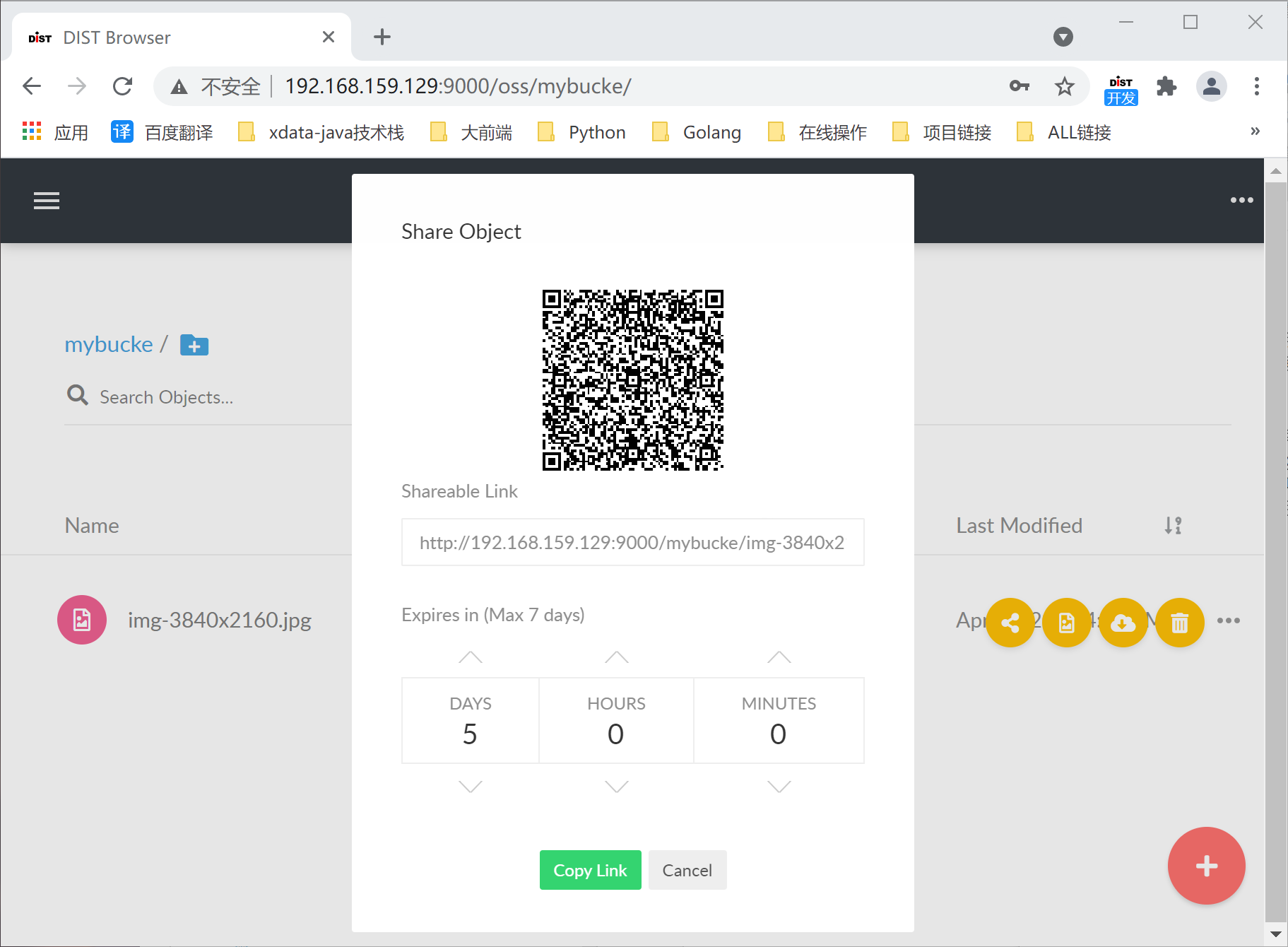Open the Chrome three-dot menu
The image size is (1288, 947).
(x=1256, y=86)
